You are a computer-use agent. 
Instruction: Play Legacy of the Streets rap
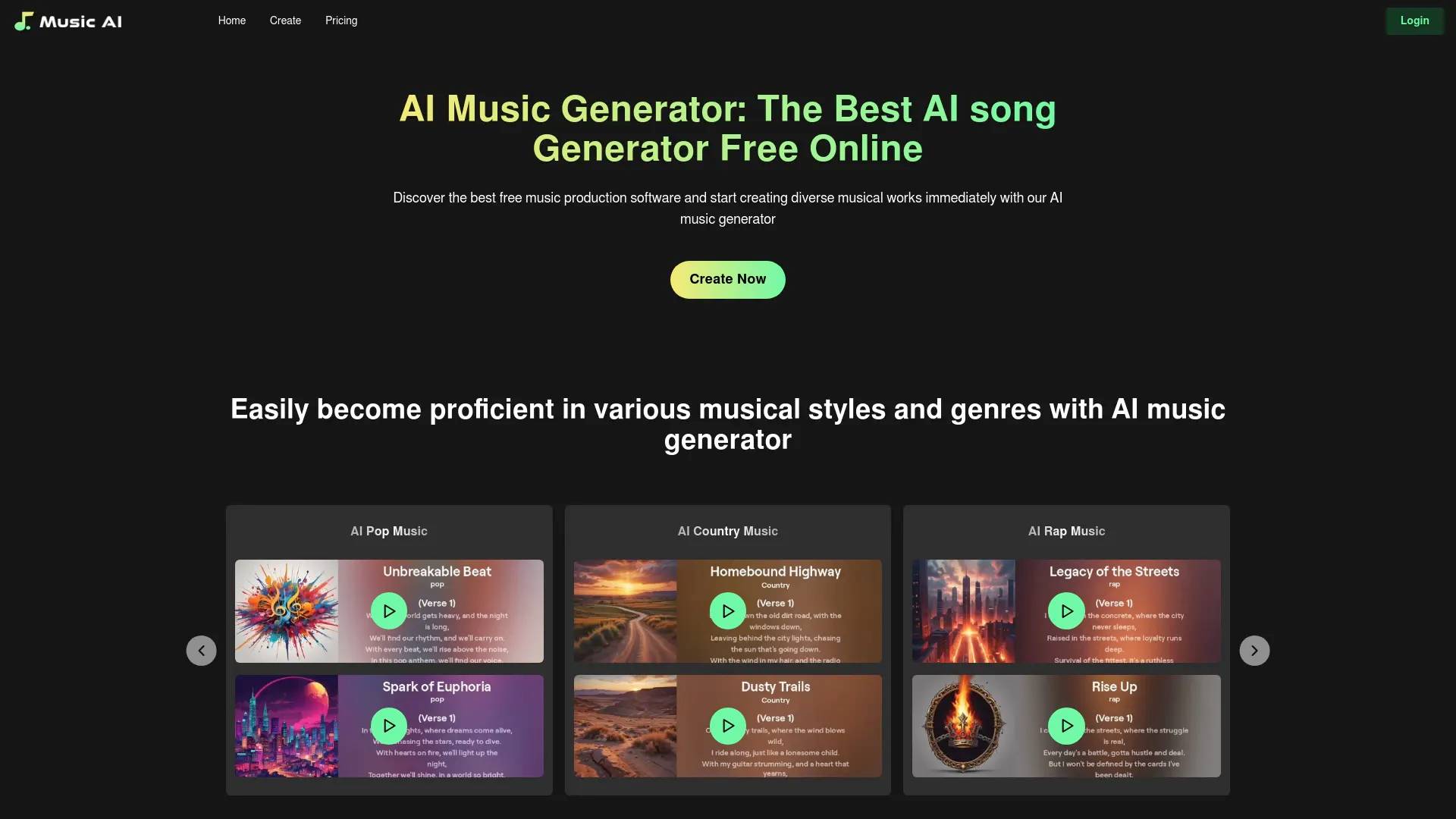pyautogui.click(x=1066, y=610)
